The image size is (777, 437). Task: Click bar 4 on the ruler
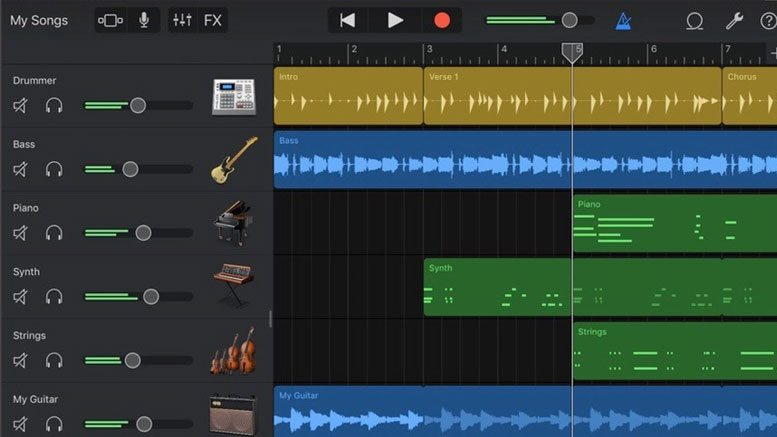click(504, 49)
